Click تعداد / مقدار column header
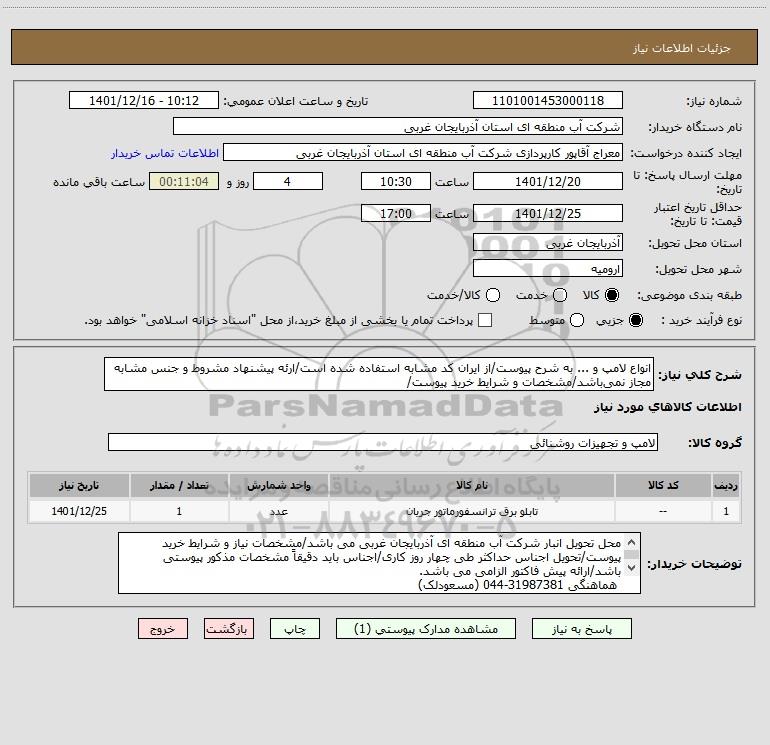Viewport: 770px width, 745px height. pos(179,485)
